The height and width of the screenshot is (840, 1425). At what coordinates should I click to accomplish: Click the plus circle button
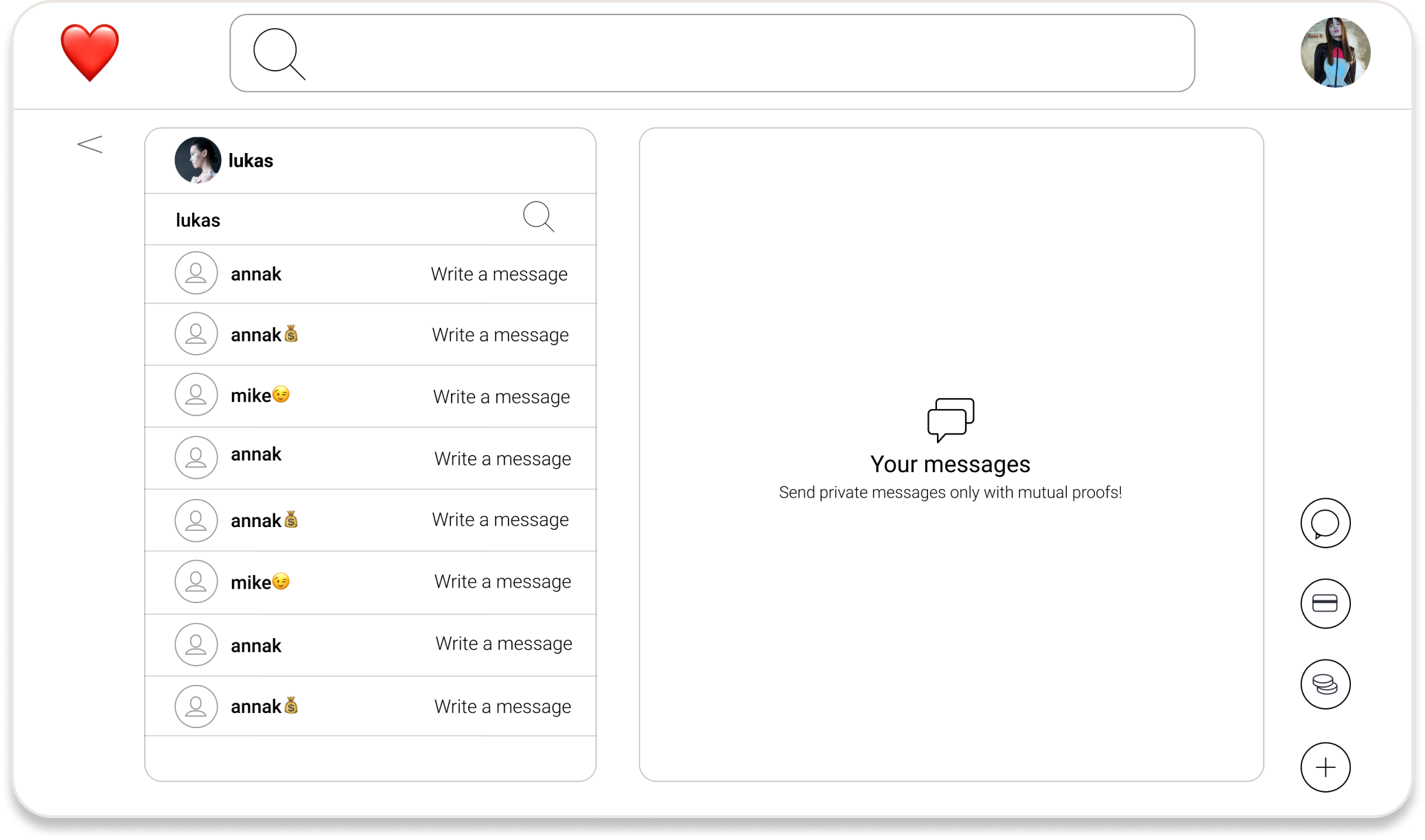(x=1325, y=767)
